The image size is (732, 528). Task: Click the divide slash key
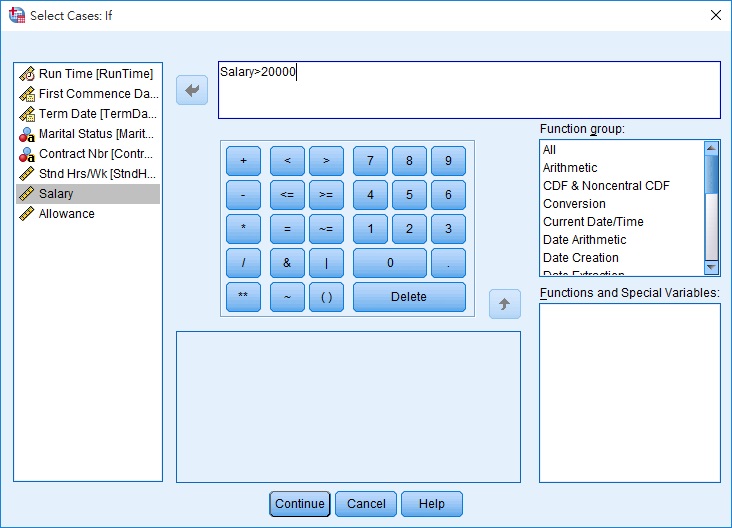[x=243, y=263]
